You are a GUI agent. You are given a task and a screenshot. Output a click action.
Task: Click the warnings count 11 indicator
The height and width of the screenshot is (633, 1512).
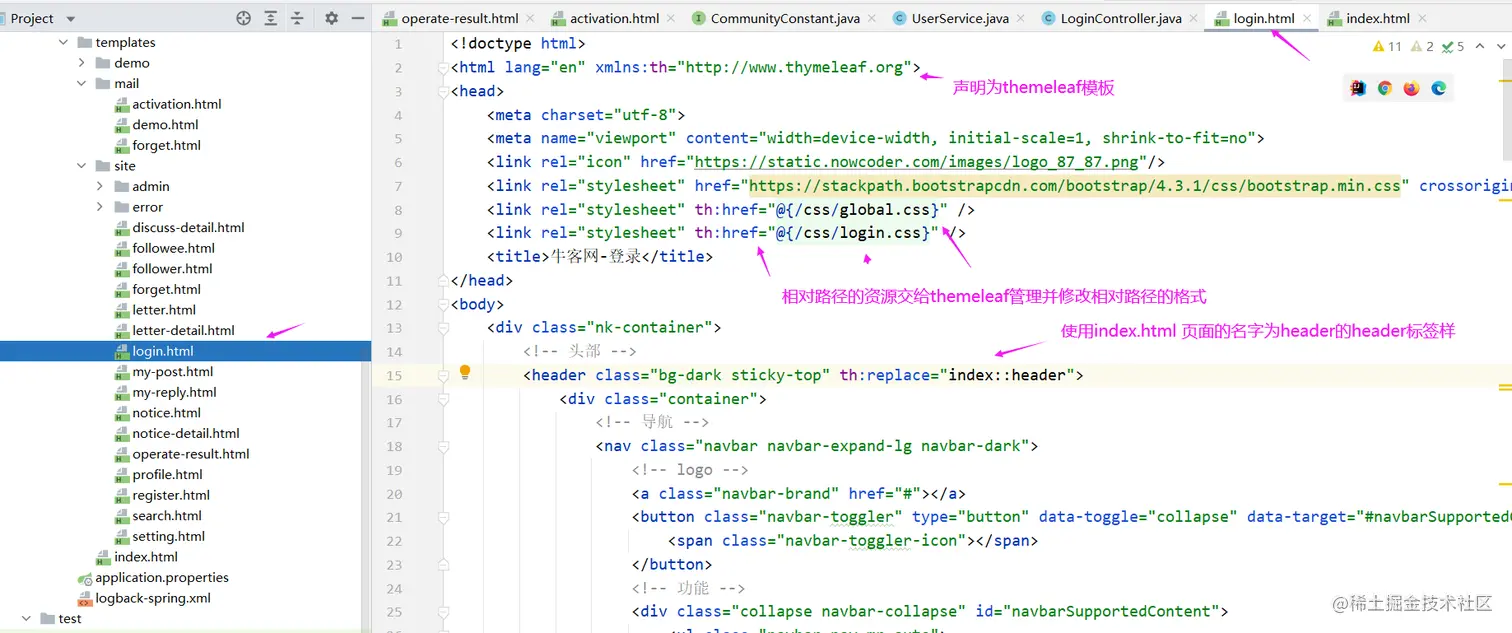point(1388,46)
